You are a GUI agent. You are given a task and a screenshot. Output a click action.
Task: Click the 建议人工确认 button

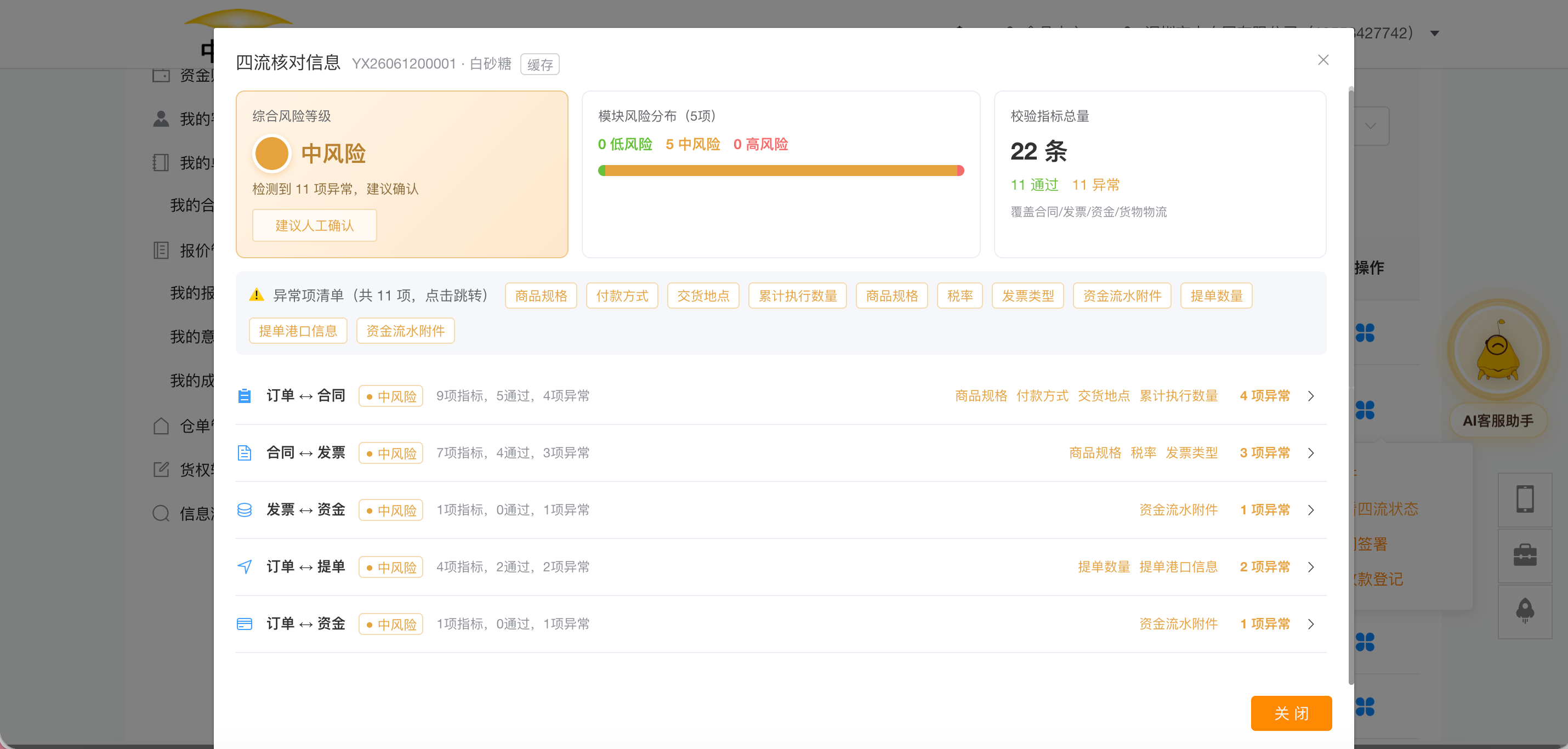click(314, 225)
